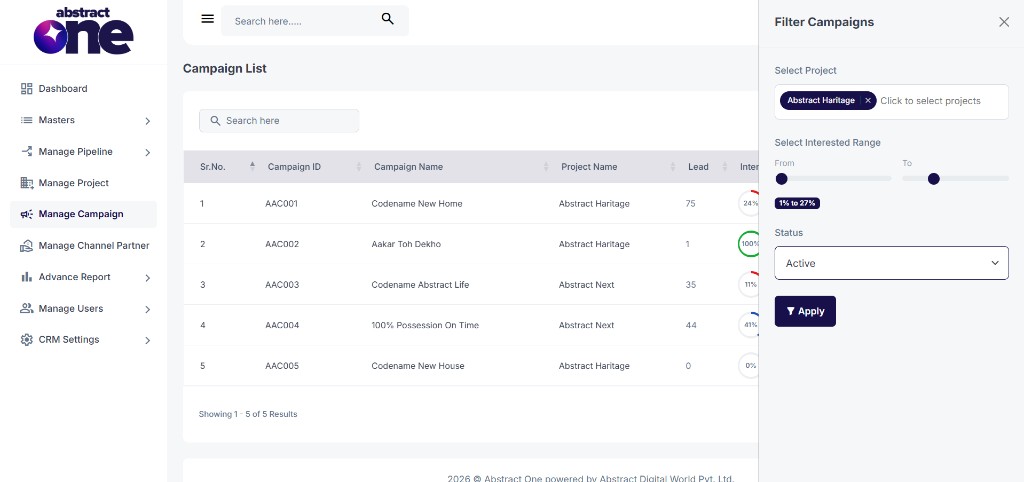Click the CRM Settings gear icon
The height and width of the screenshot is (482, 1024).
click(27, 340)
